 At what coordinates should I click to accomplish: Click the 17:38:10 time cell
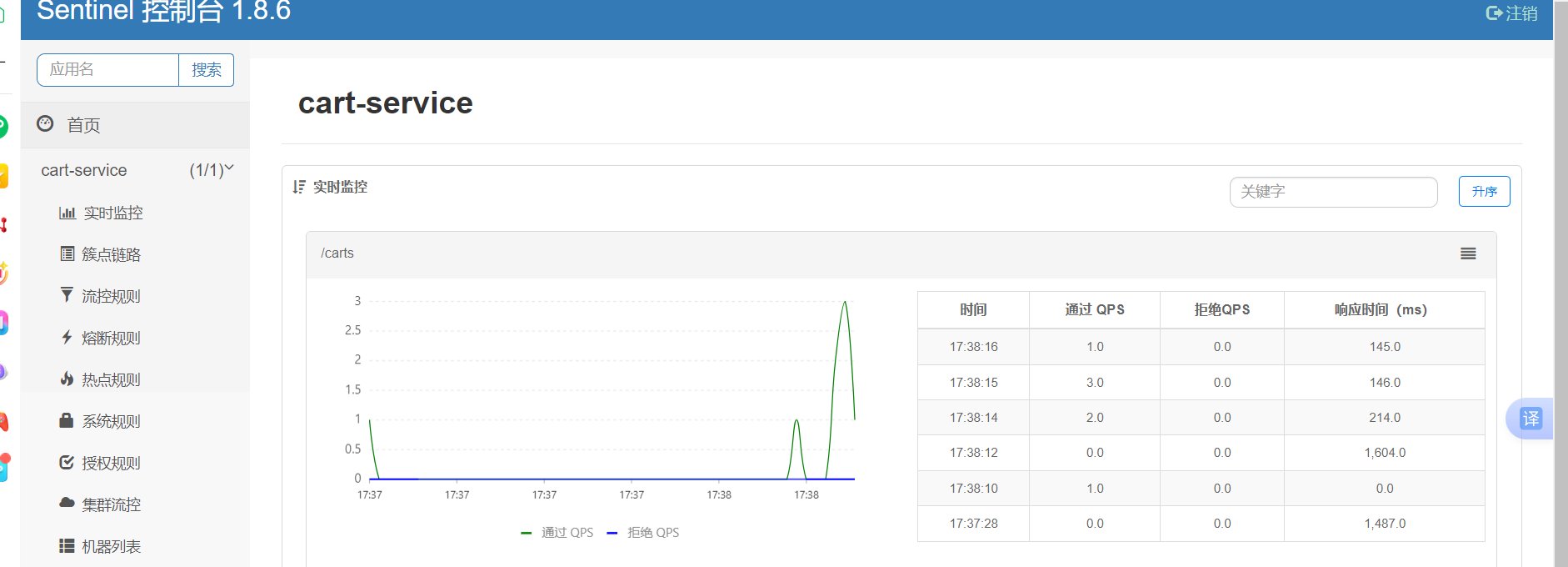973,489
